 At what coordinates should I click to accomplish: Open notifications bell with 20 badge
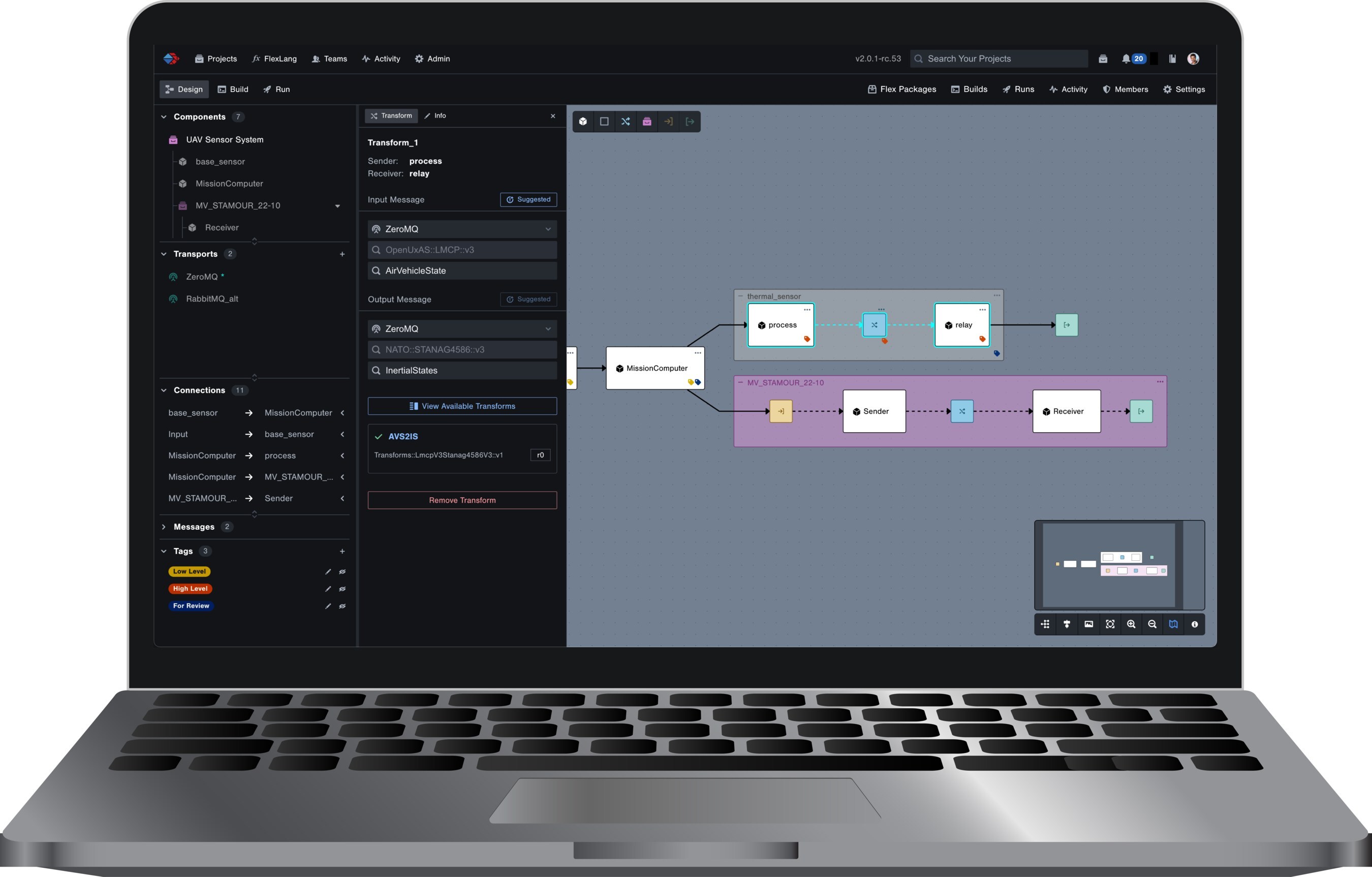click(1127, 59)
